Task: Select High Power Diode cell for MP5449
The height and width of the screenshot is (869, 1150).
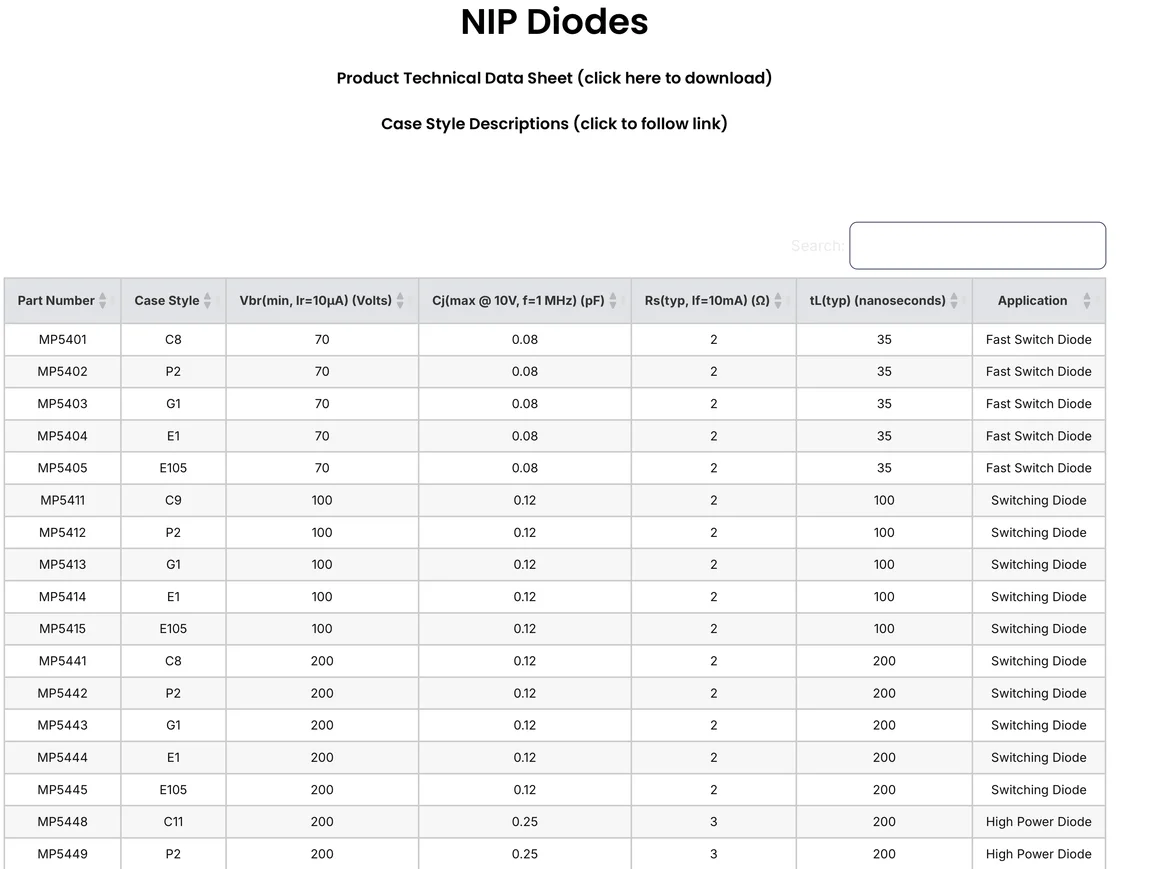Action: pyautogui.click(x=1038, y=854)
